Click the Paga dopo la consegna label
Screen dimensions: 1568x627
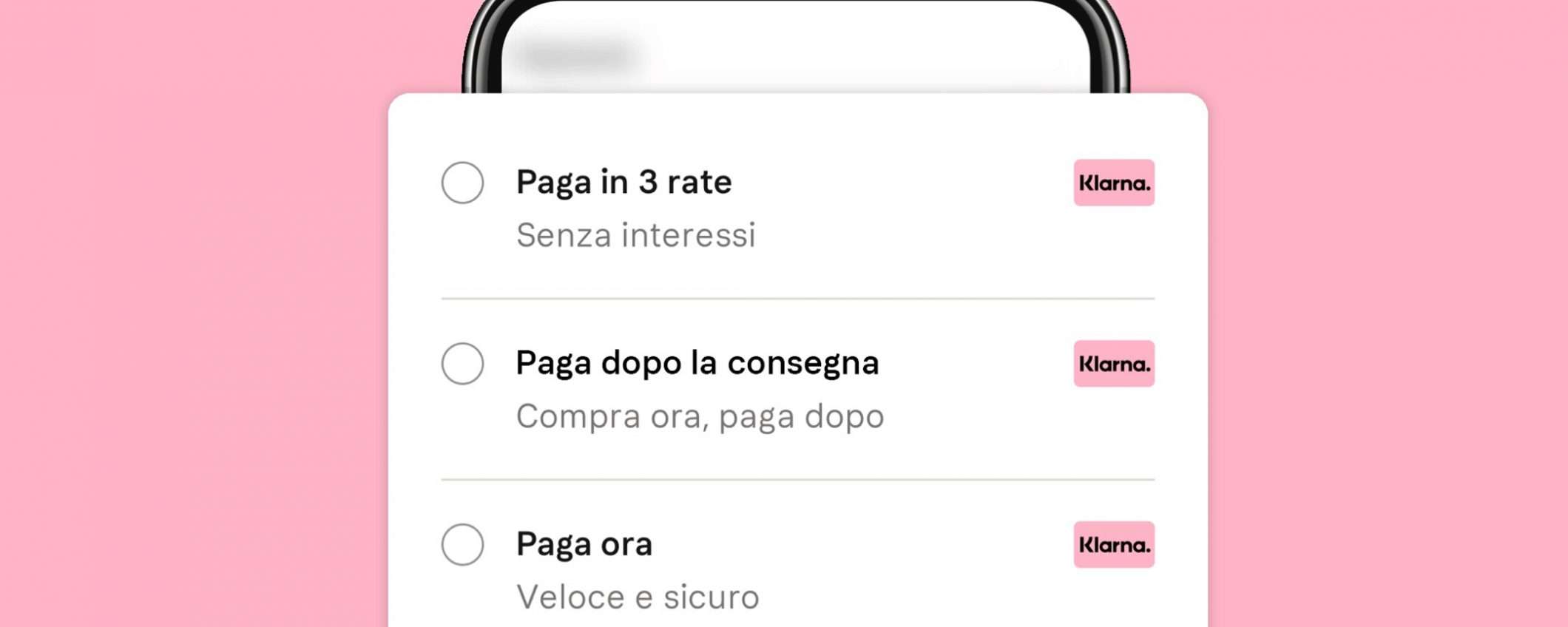click(697, 364)
